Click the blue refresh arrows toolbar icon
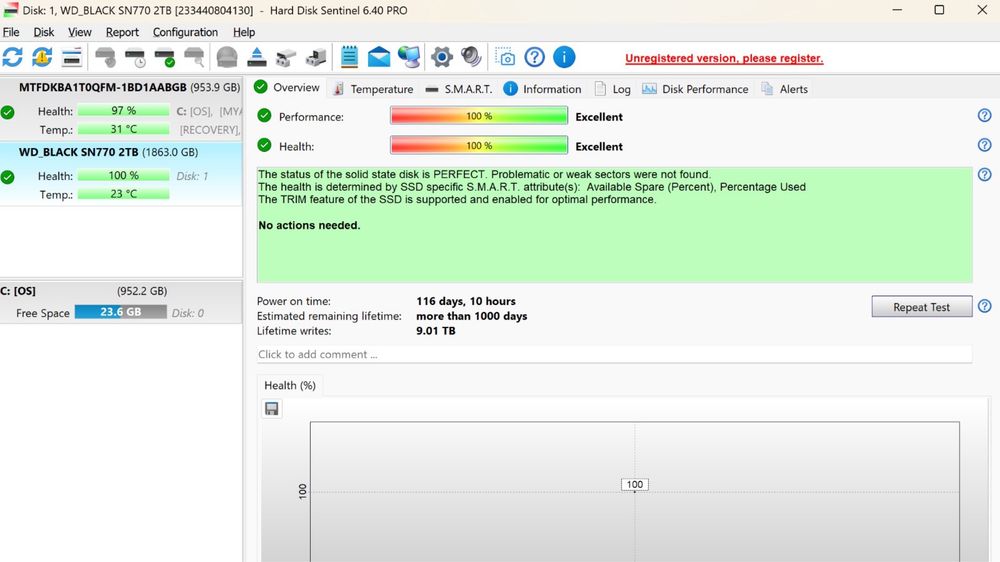The image size is (1000, 562). click(x=13, y=57)
